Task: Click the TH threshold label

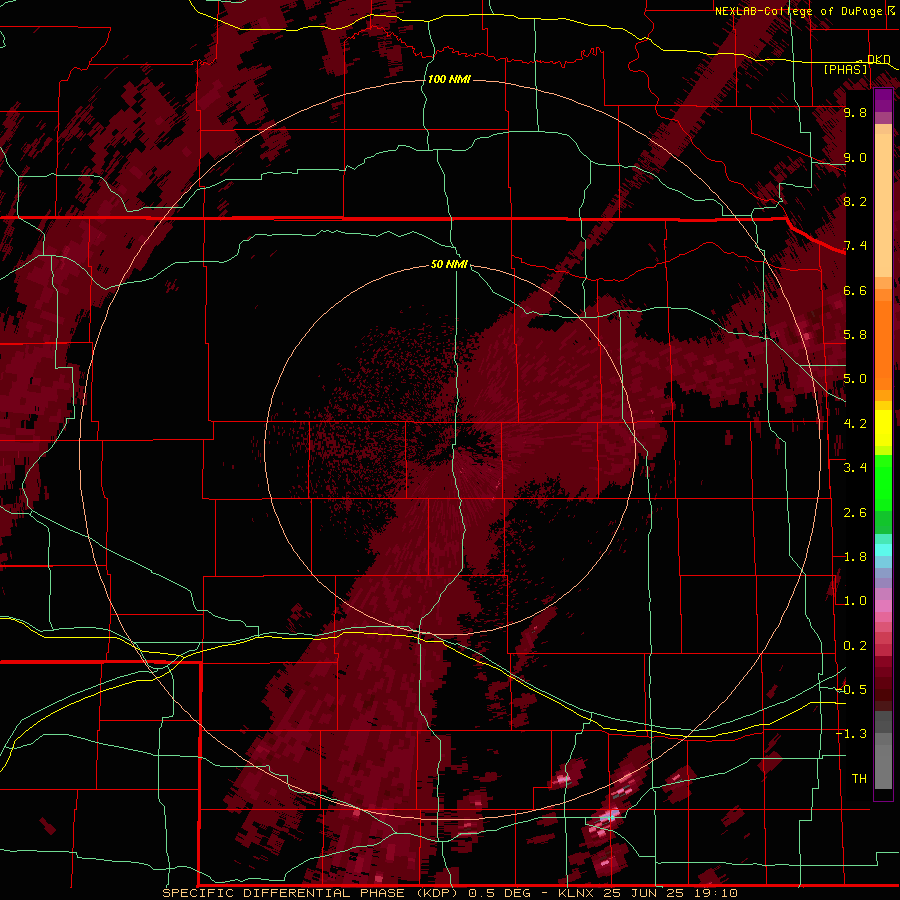Action: tap(859, 779)
